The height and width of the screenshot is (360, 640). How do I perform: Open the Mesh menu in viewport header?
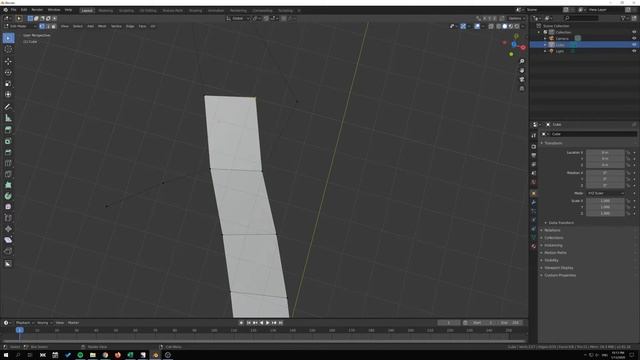click(x=102, y=26)
